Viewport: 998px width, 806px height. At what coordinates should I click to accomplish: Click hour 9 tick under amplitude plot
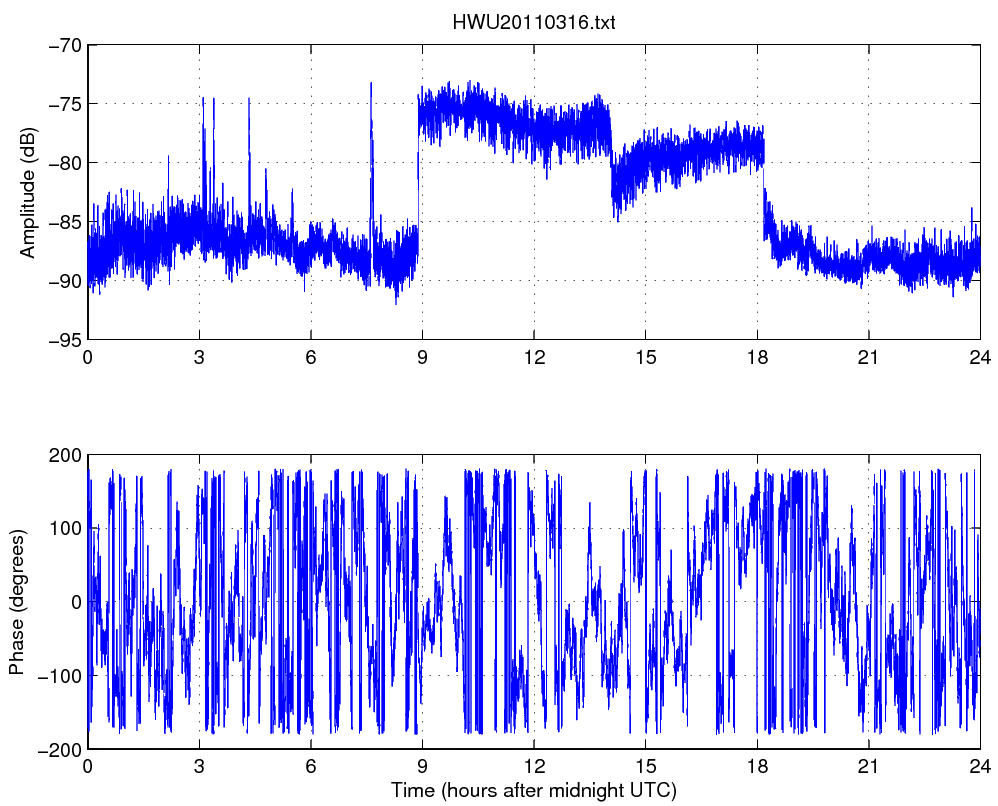click(x=423, y=357)
